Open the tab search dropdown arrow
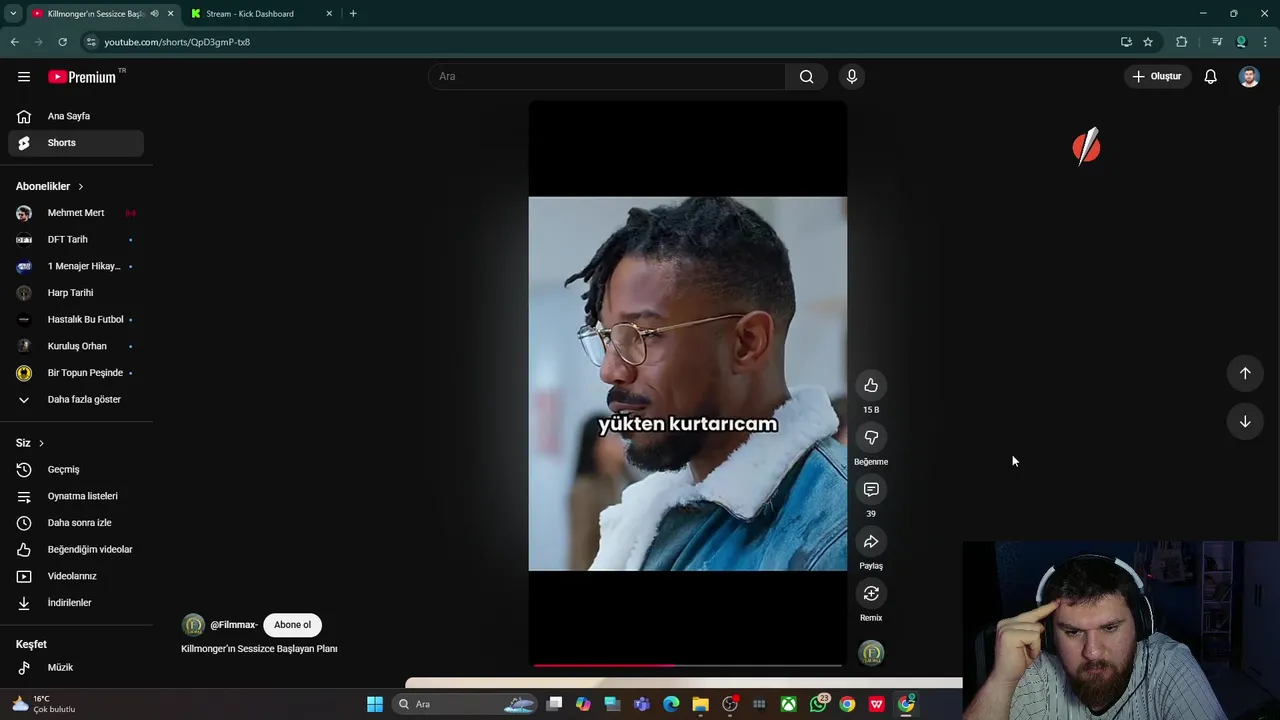This screenshot has width=1280, height=720. 13,14
